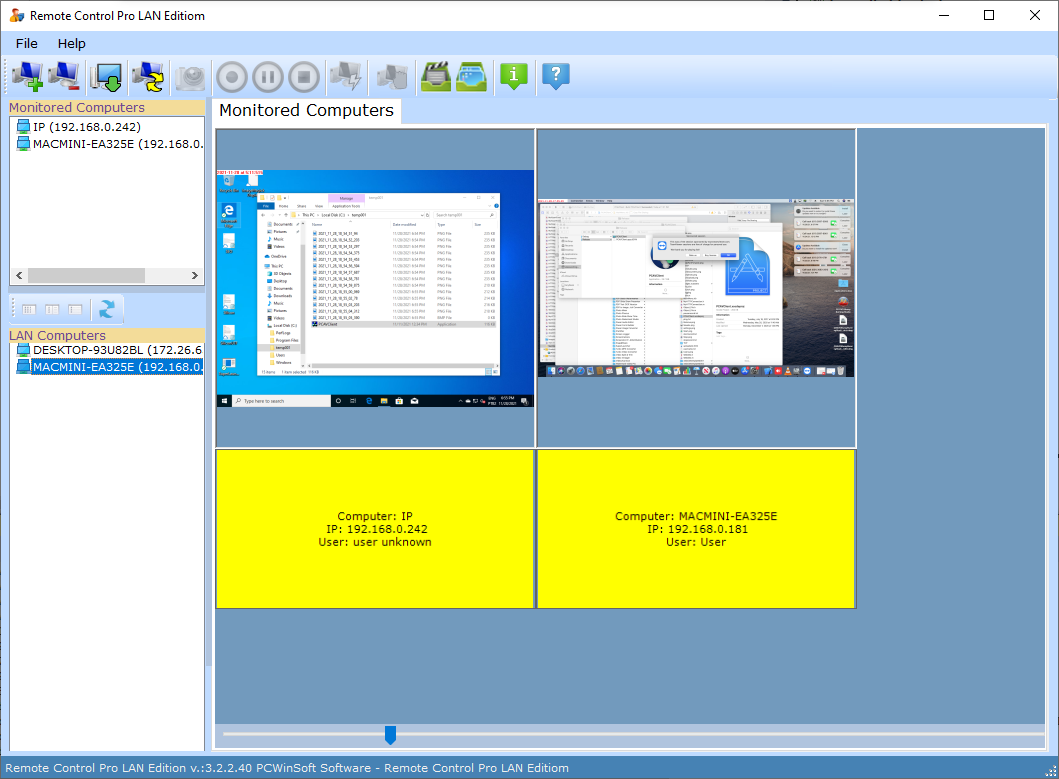Click the two-column view icon above LAN Computers

[52, 309]
